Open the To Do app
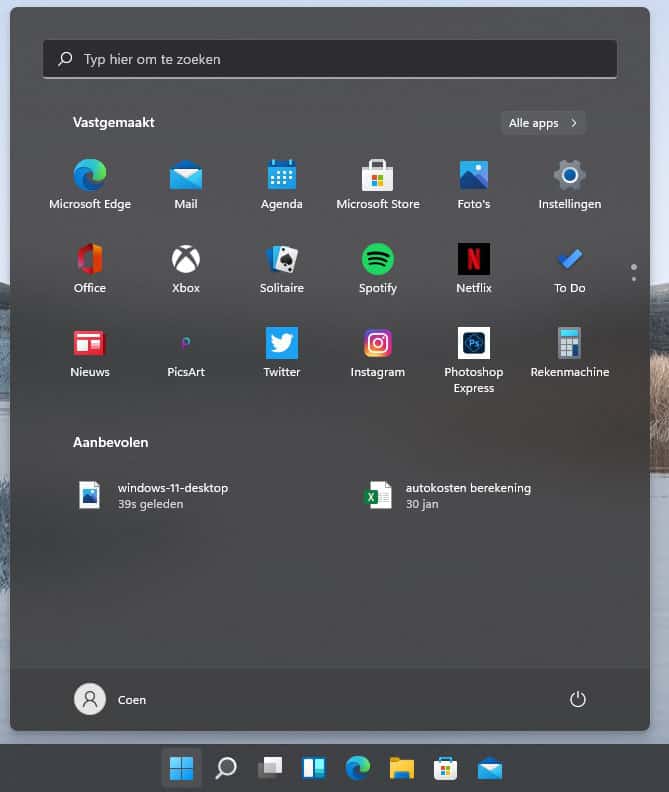Screen dimensions: 669x792 pyautogui.click(x=569, y=268)
